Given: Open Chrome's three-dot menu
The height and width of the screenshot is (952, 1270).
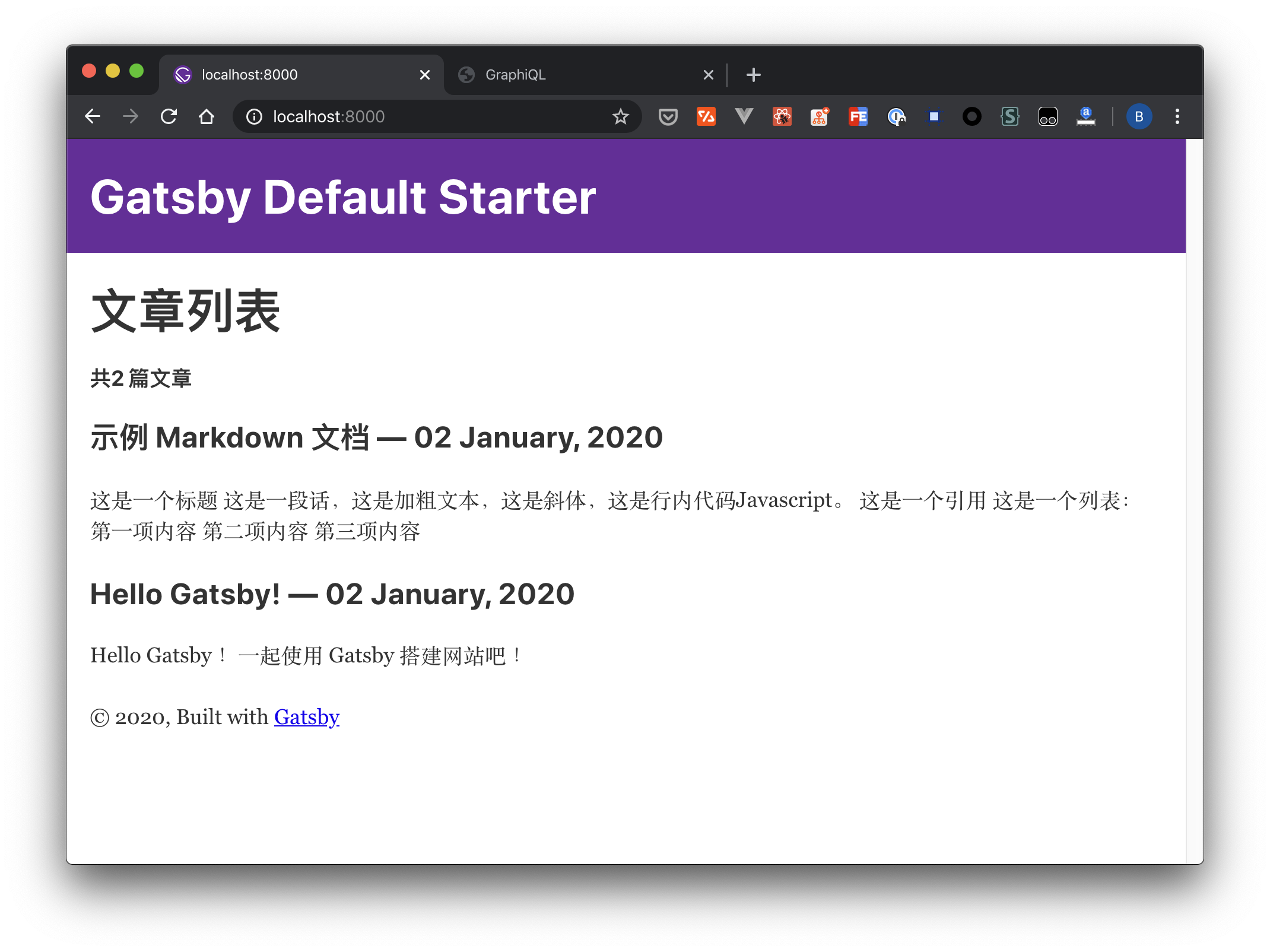Looking at the screenshot, I should (x=1177, y=116).
